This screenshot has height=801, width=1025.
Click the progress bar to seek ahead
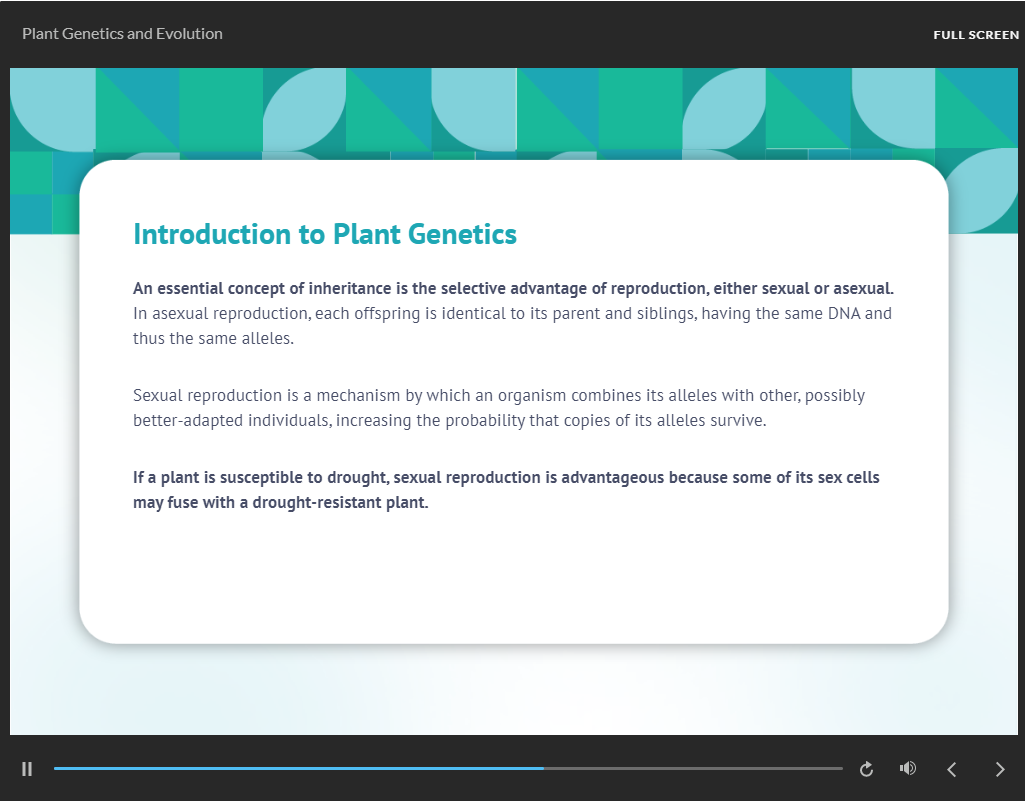(700, 769)
